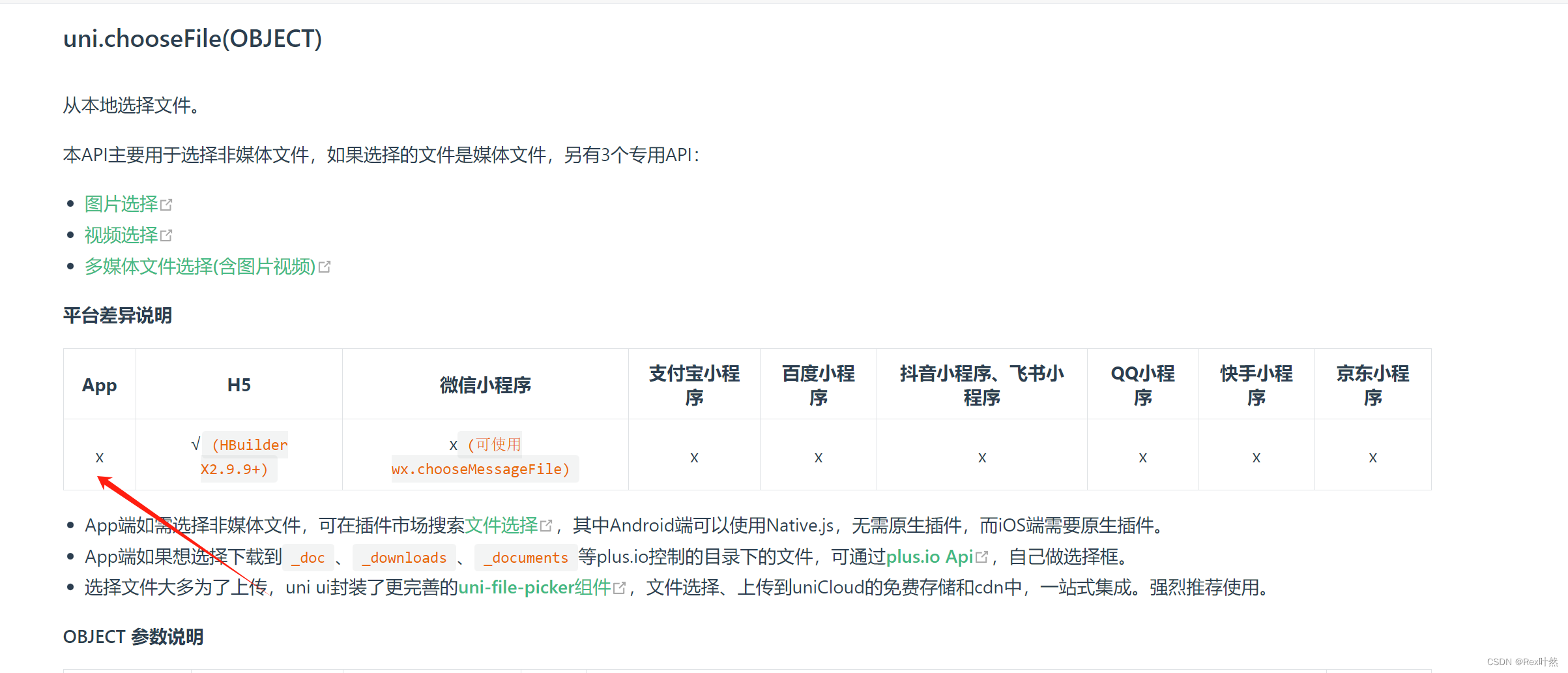Open the 视频选择 link
The height and width of the screenshot is (673, 1568).
click(x=121, y=235)
